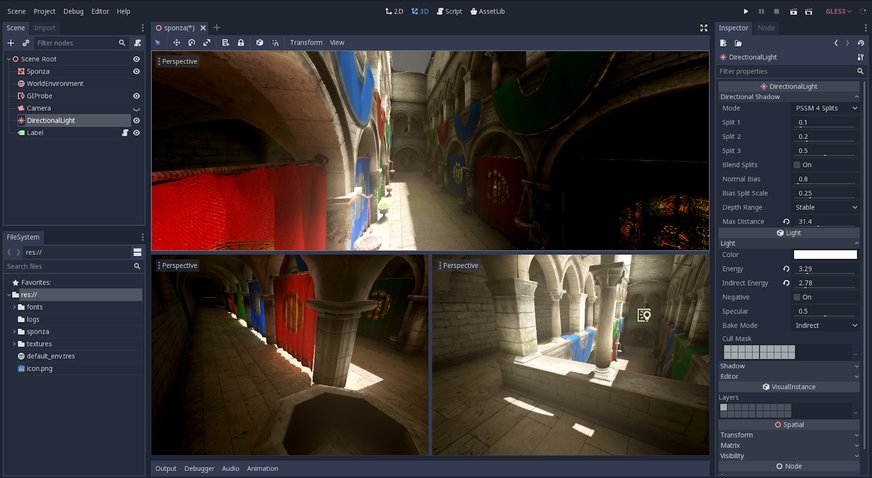Open the Debugger bottom panel
This screenshot has width=872, height=478.
click(199, 468)
